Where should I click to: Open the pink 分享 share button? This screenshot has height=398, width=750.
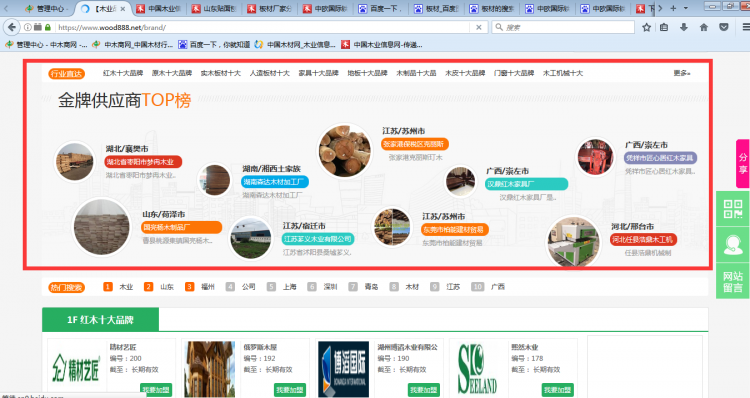742,163
